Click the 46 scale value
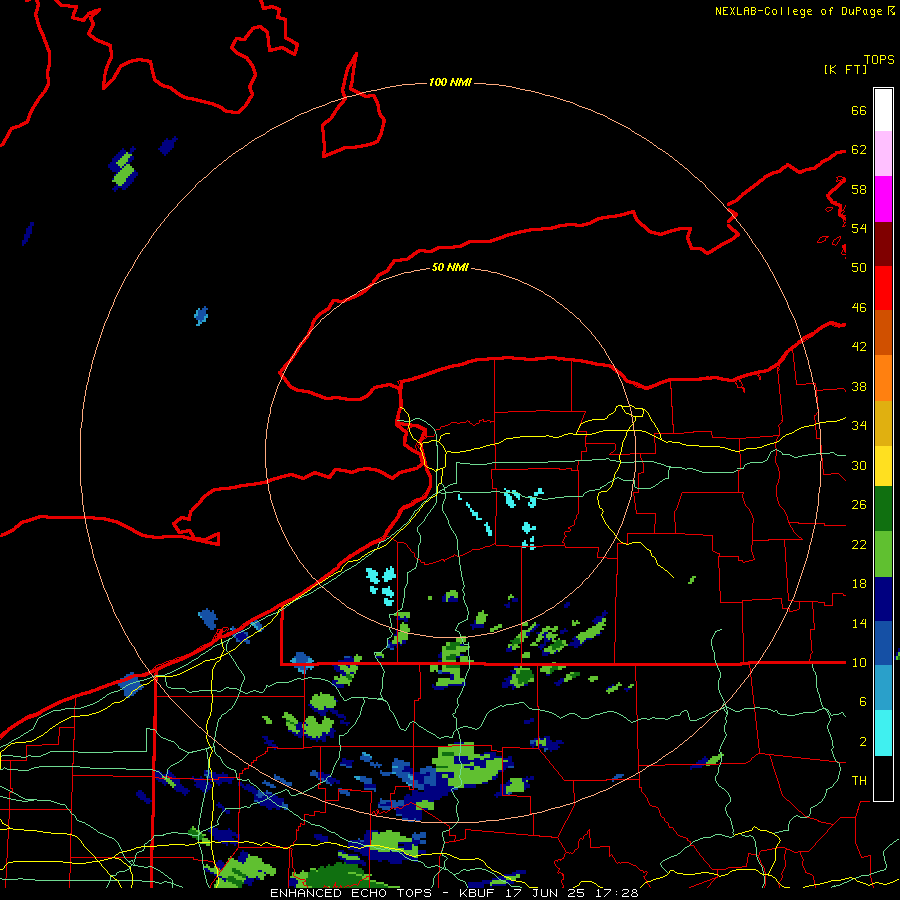Image resolution: width=900 pixels, height=900 pixels. [859, 308]
